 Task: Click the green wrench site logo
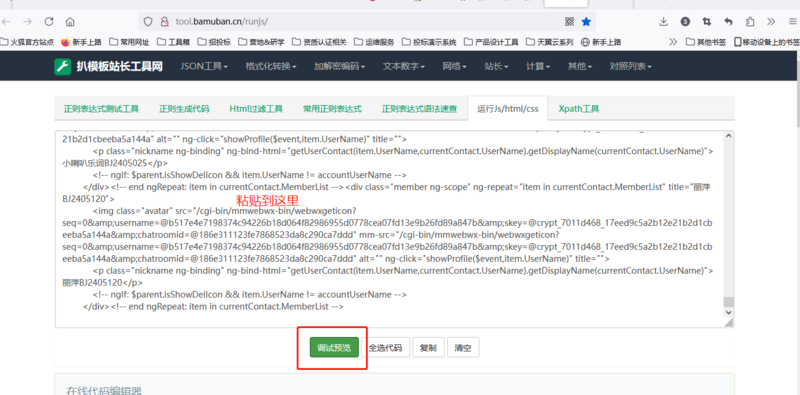(62, 66)
